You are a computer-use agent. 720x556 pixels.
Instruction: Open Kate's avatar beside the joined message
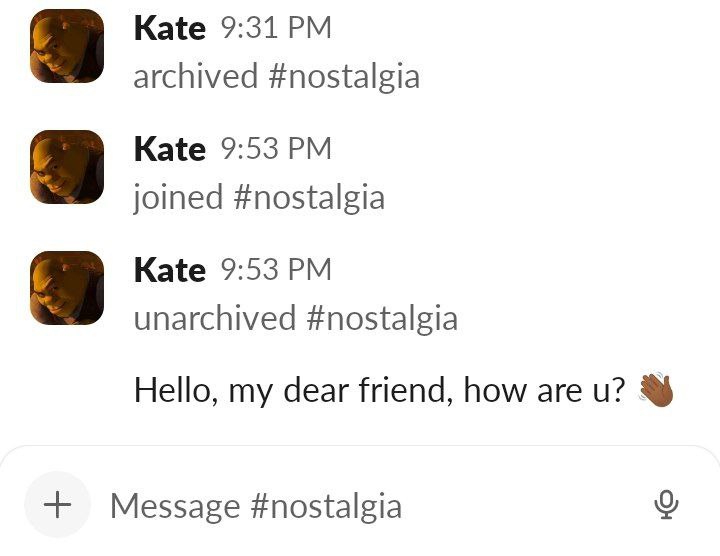67,167
